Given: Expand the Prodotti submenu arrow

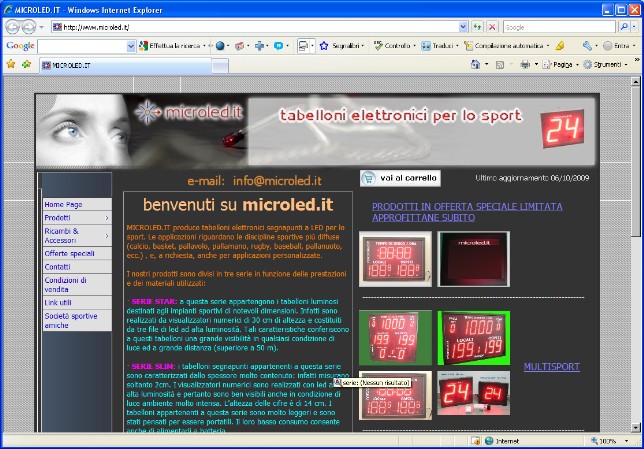Looking at the screenshot, I should tap(107, 218).
